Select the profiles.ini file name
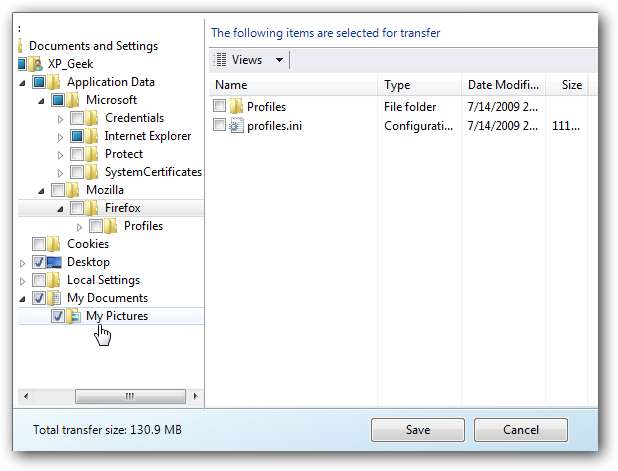Screen dimensions: 618x471 [x=274, y=126]
